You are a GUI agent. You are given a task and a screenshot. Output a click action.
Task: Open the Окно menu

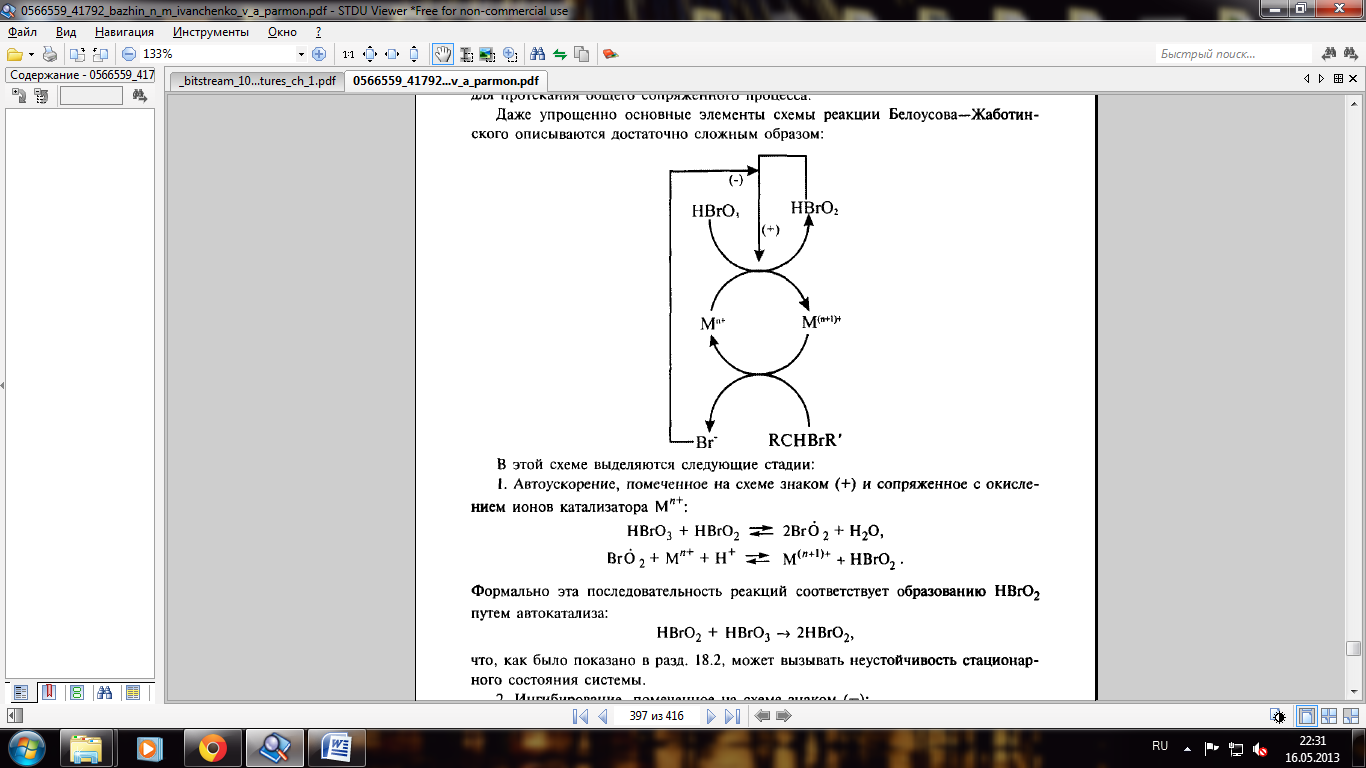tap(282, 32)
